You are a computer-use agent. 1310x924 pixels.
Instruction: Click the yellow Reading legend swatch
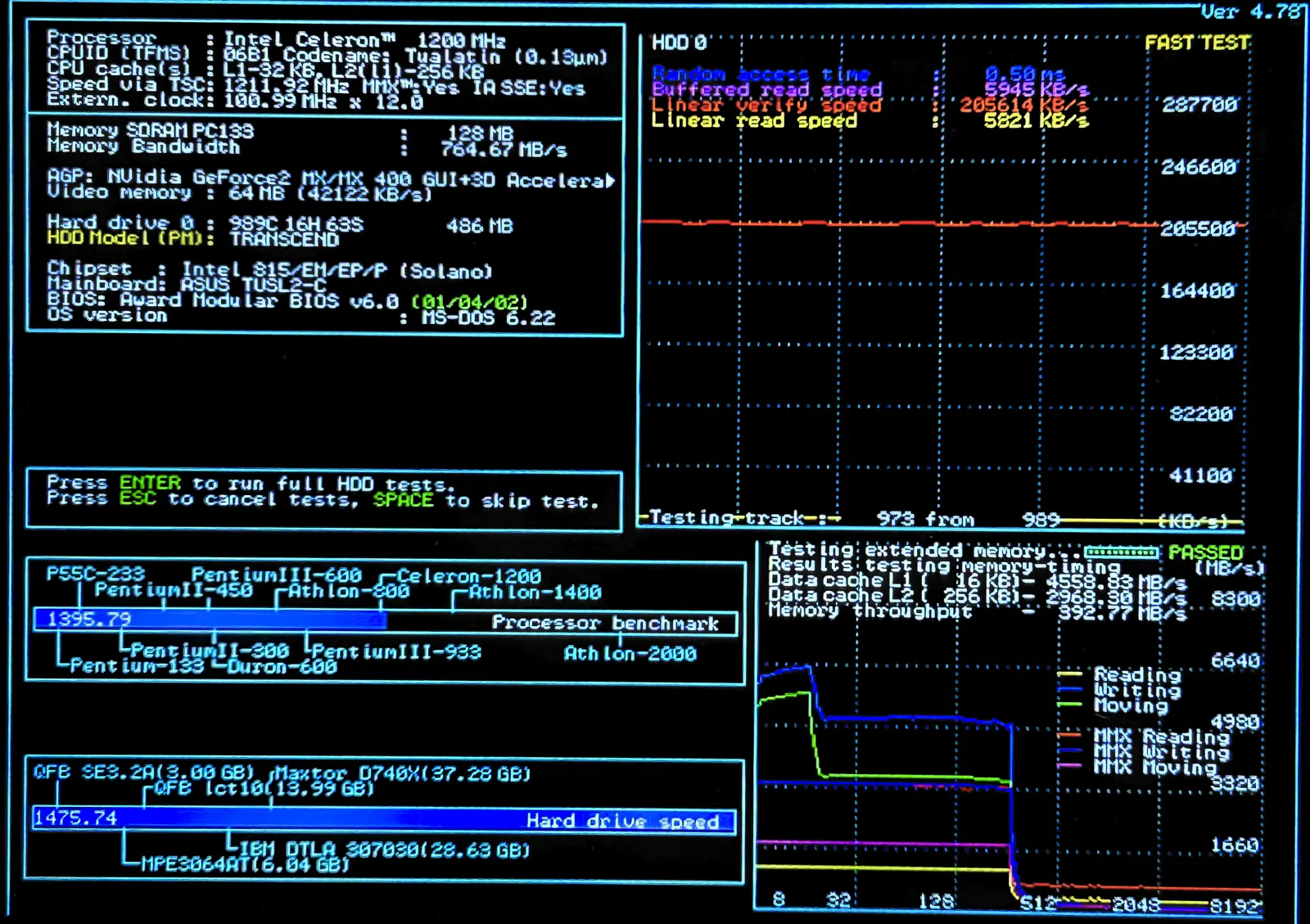coord(1069,675)
